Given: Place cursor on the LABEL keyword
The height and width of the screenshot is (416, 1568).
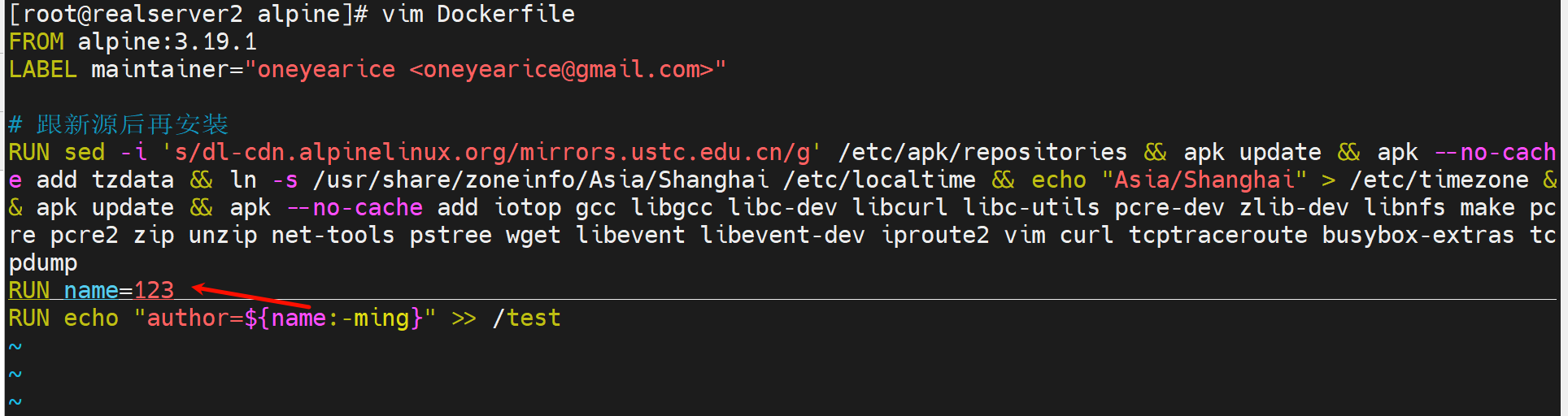Looking at the screenshot, I should pyautogui.click(x=42, y=69).
